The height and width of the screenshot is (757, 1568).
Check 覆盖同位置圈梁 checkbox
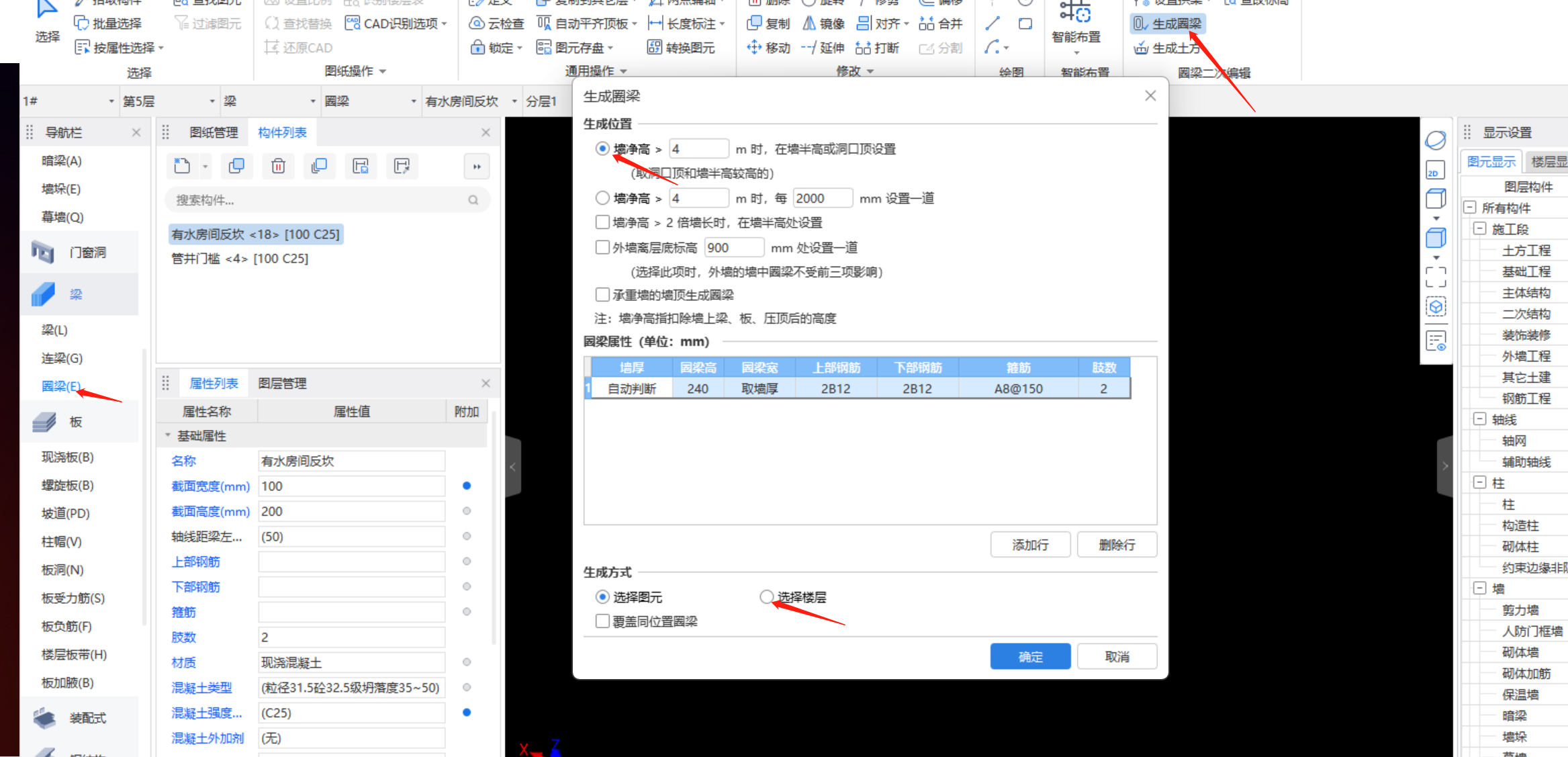602,621
